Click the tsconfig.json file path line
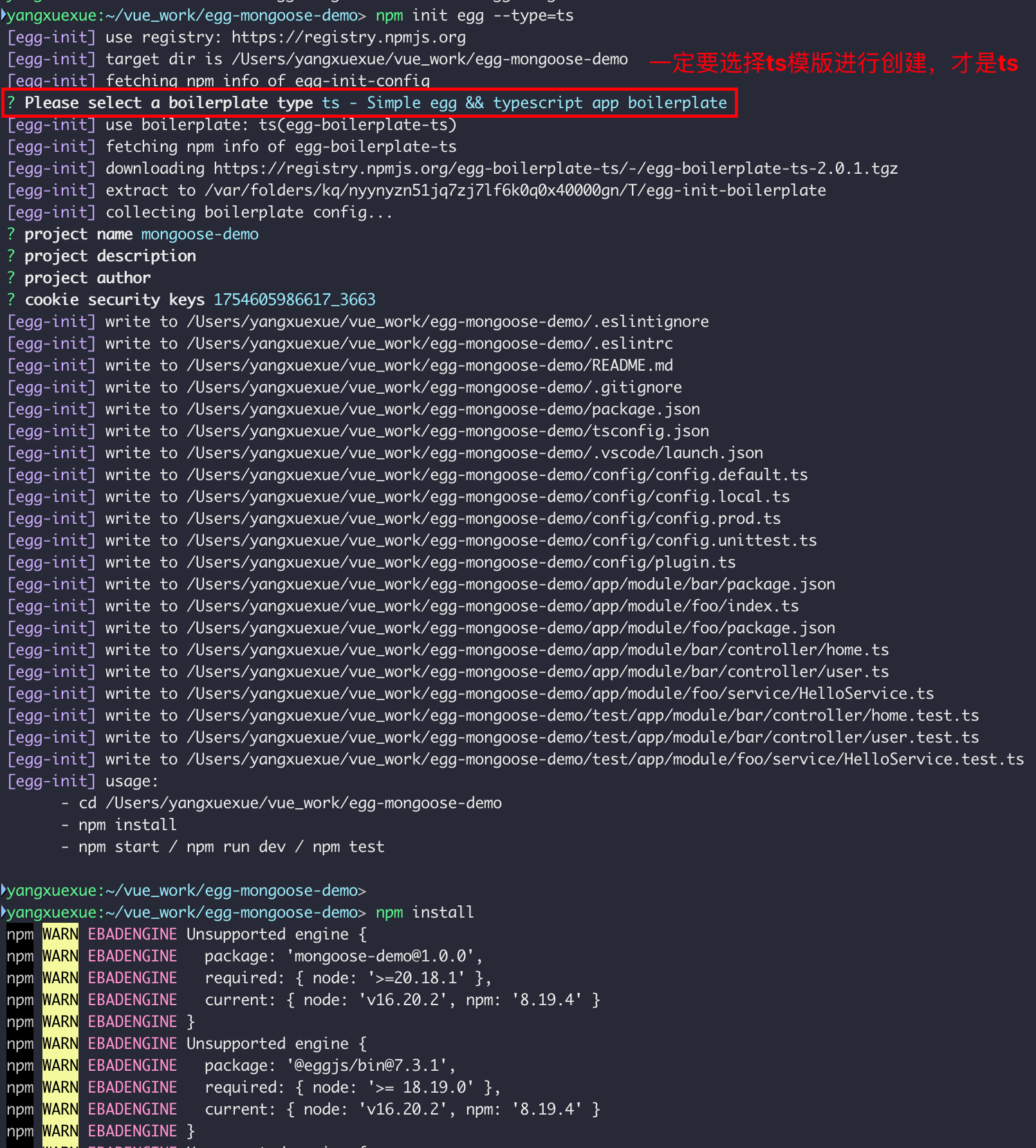Screen dimensions: 1036x1148 click(x=447, y=431)
